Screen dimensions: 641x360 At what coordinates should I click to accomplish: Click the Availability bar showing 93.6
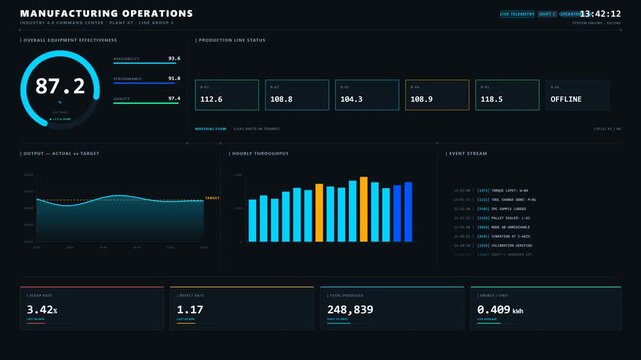147,60
